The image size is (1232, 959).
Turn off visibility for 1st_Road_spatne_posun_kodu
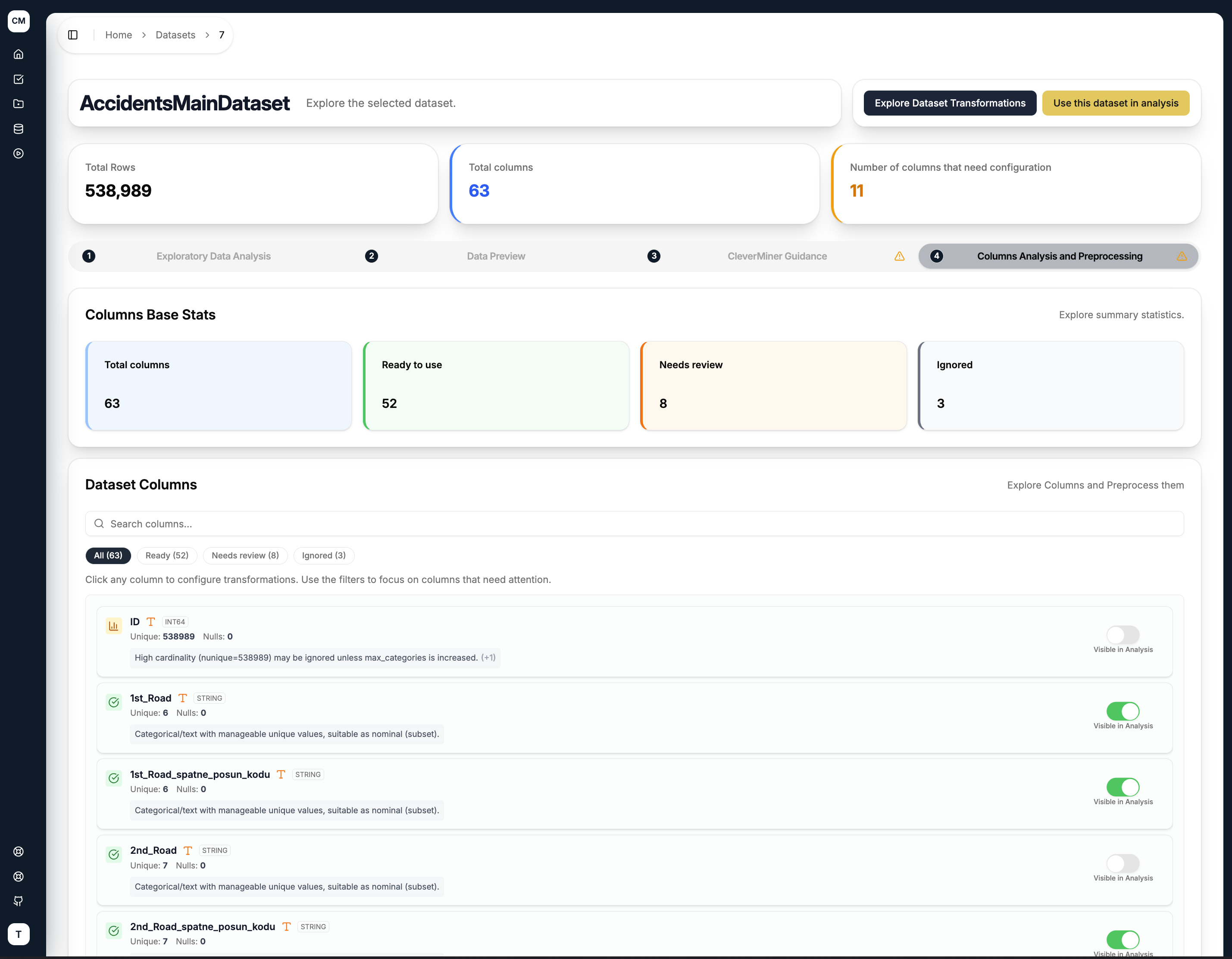pyautogui.click(x=1123, y=787)
